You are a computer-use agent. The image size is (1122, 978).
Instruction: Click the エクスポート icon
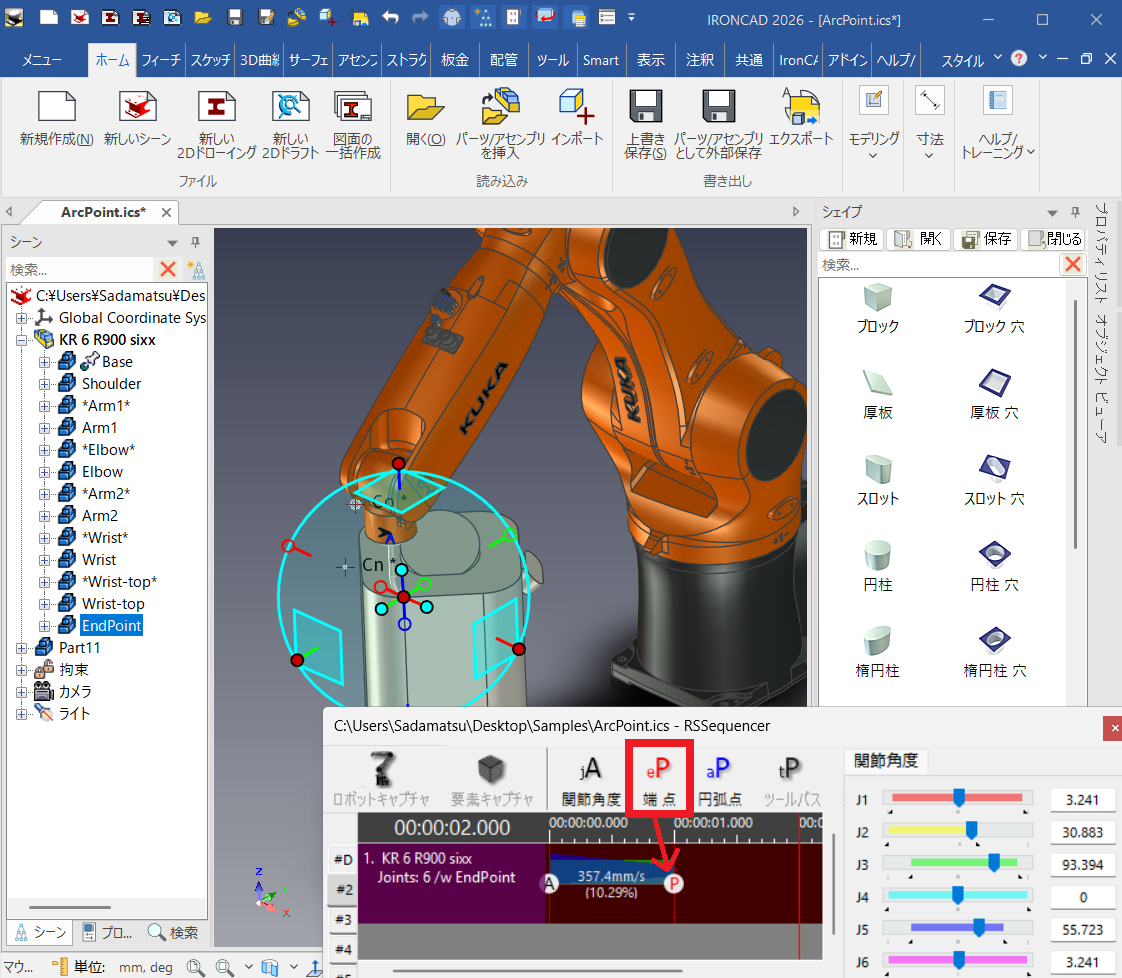click(x=801, y=119)
